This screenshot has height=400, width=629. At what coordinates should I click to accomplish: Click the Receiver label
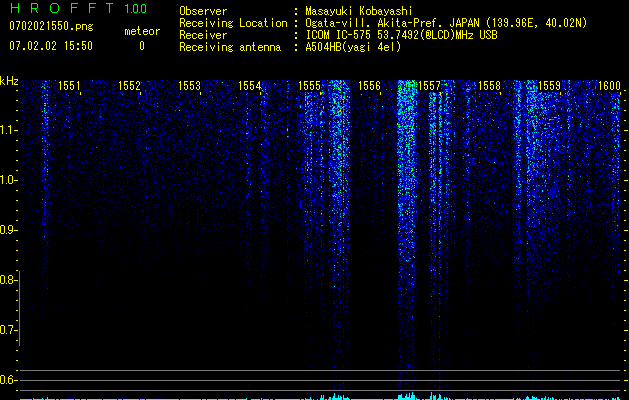[203, 35]
